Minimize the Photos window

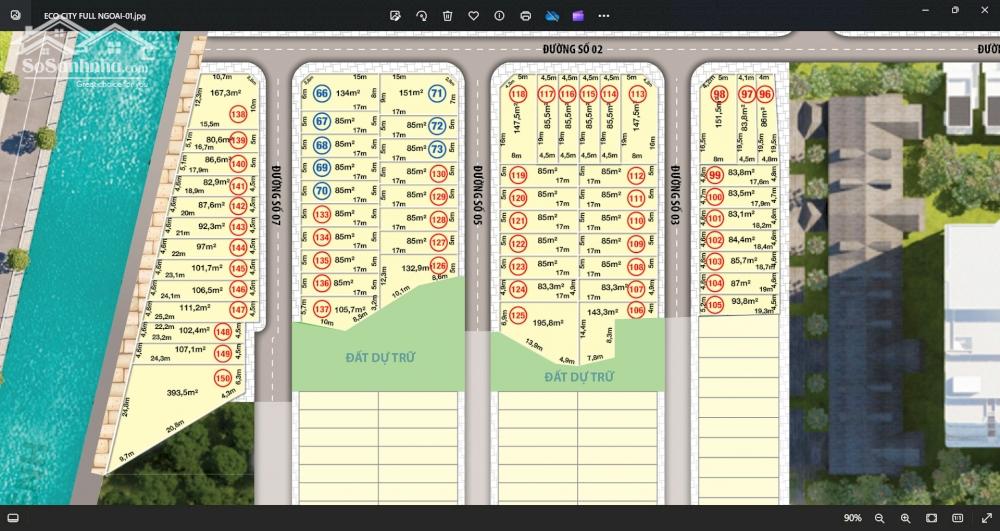pos(921,10)
